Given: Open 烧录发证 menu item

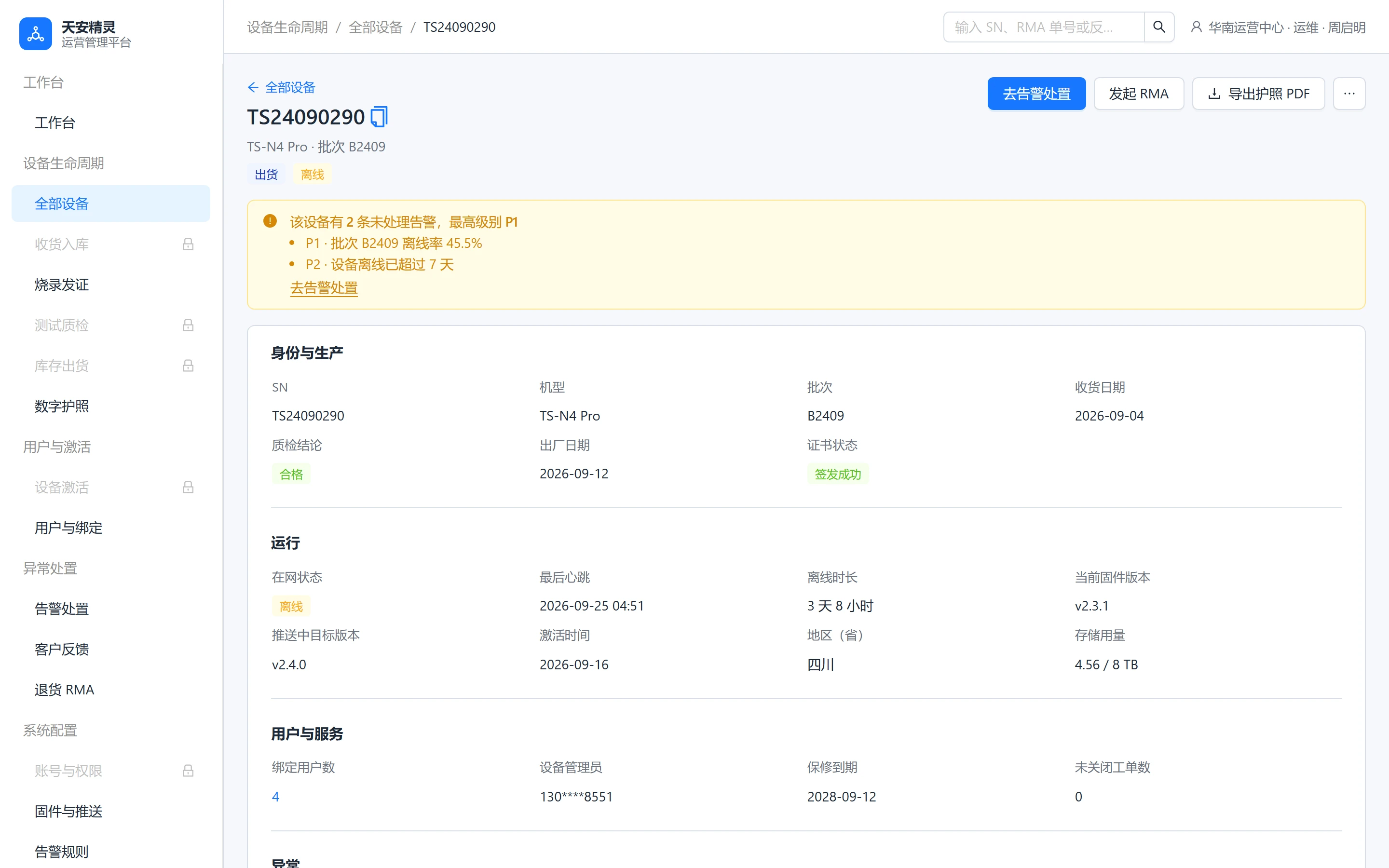Looking at the screenshot, I should [111, 284].
